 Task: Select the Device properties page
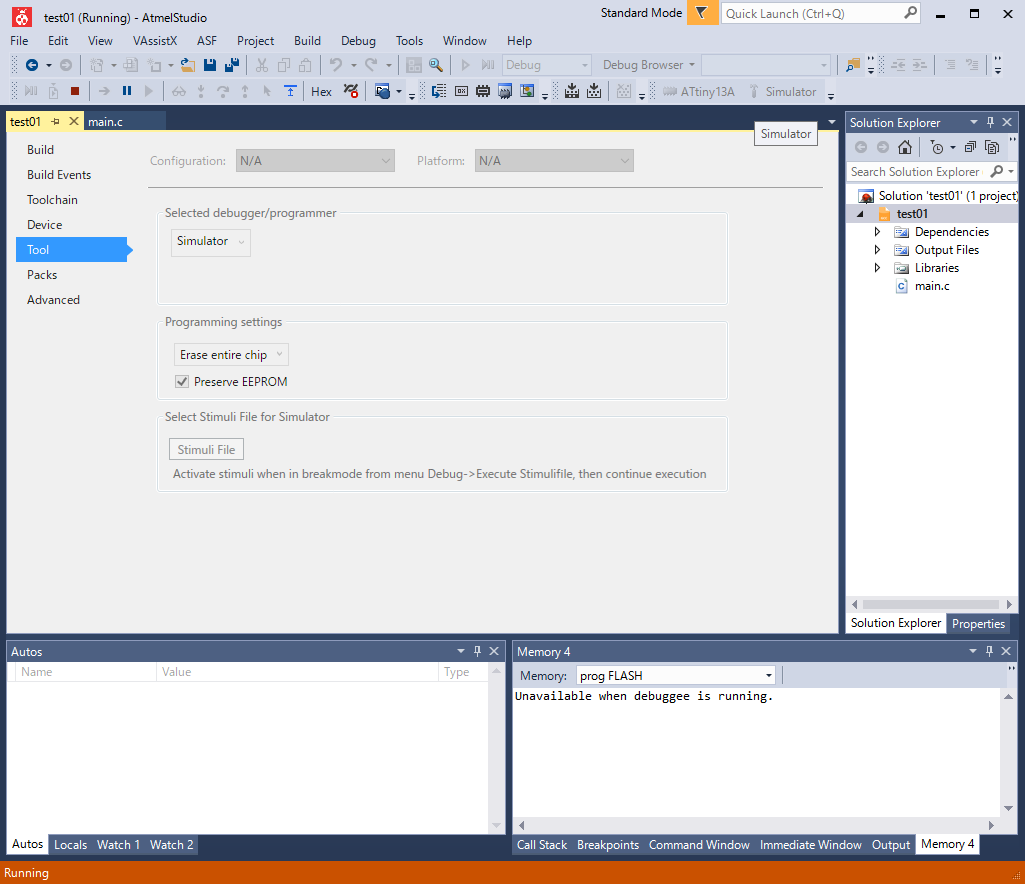click(x=44, y=224)
